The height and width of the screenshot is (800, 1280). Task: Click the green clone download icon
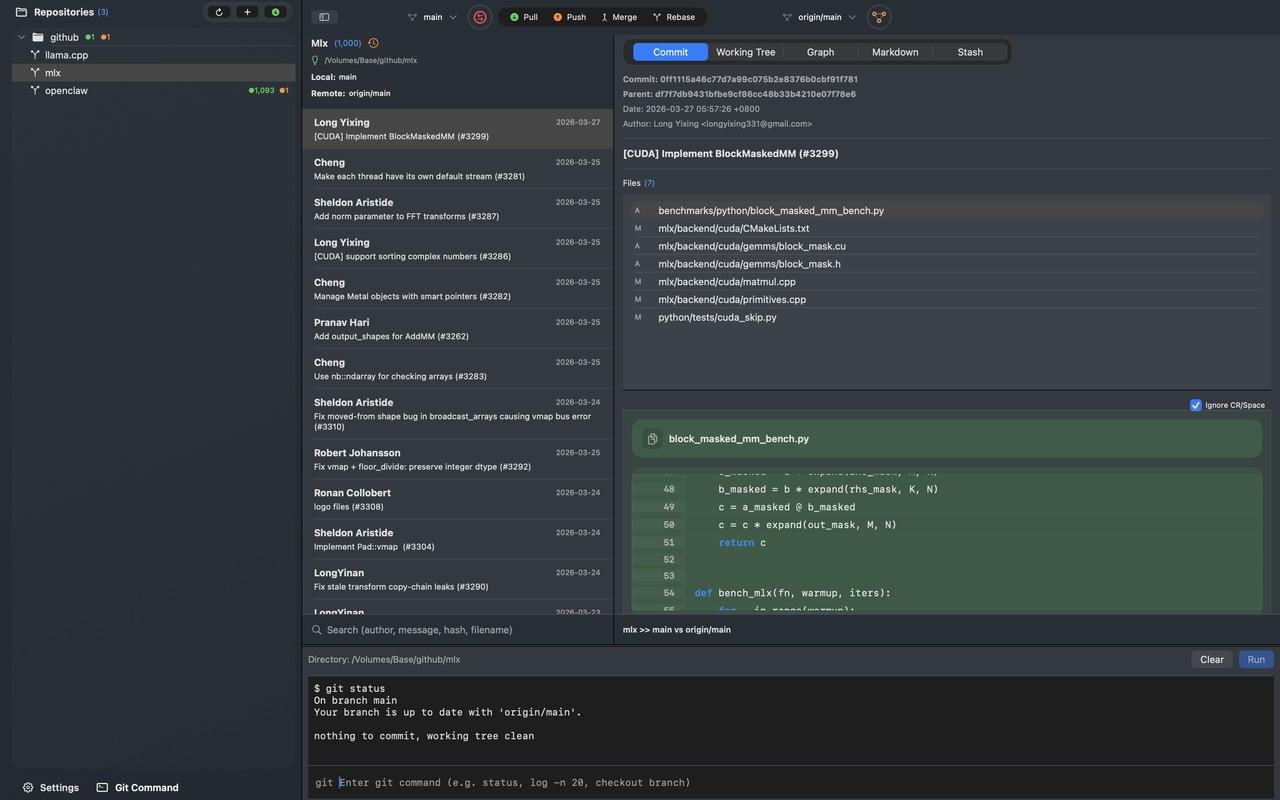pyautogui.click(x=275, y=12)
